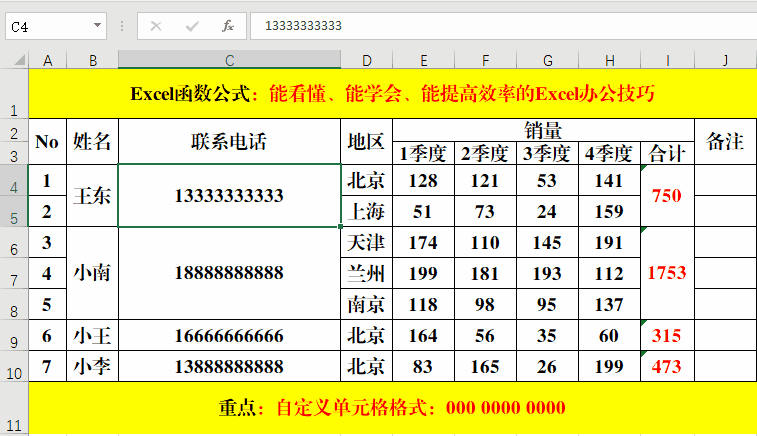Select phone cell 13888888888
Viewport: 757px width, 436px height.
coord(229,366)
